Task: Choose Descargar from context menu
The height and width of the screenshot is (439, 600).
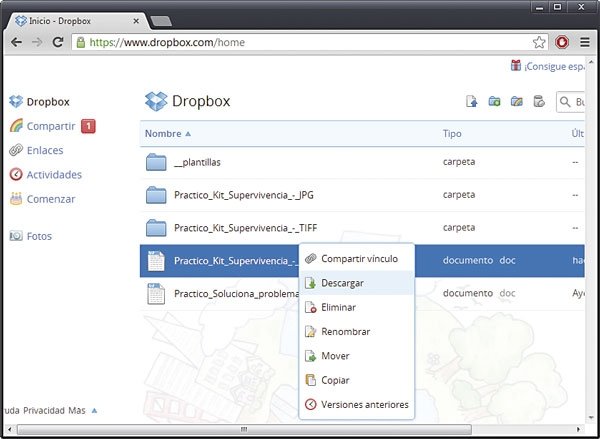Action: 357,283
